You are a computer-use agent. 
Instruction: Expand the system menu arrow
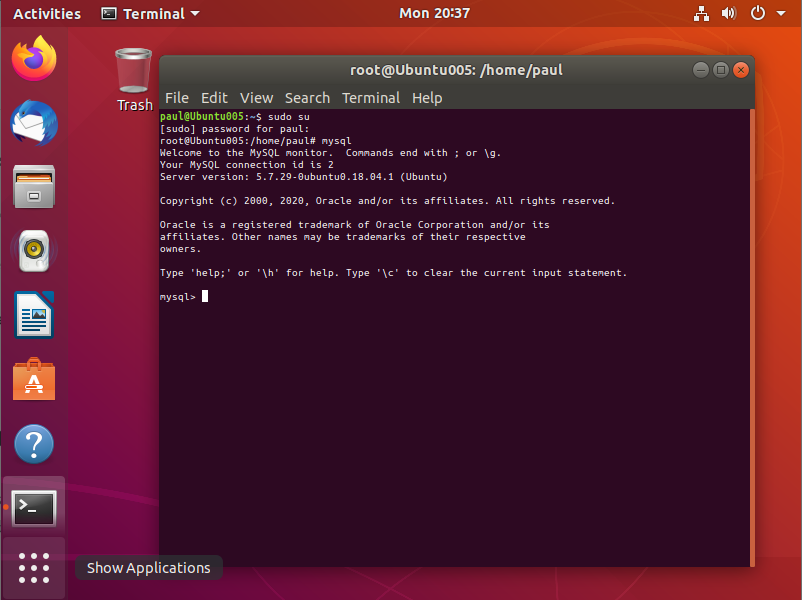(781, 13)
